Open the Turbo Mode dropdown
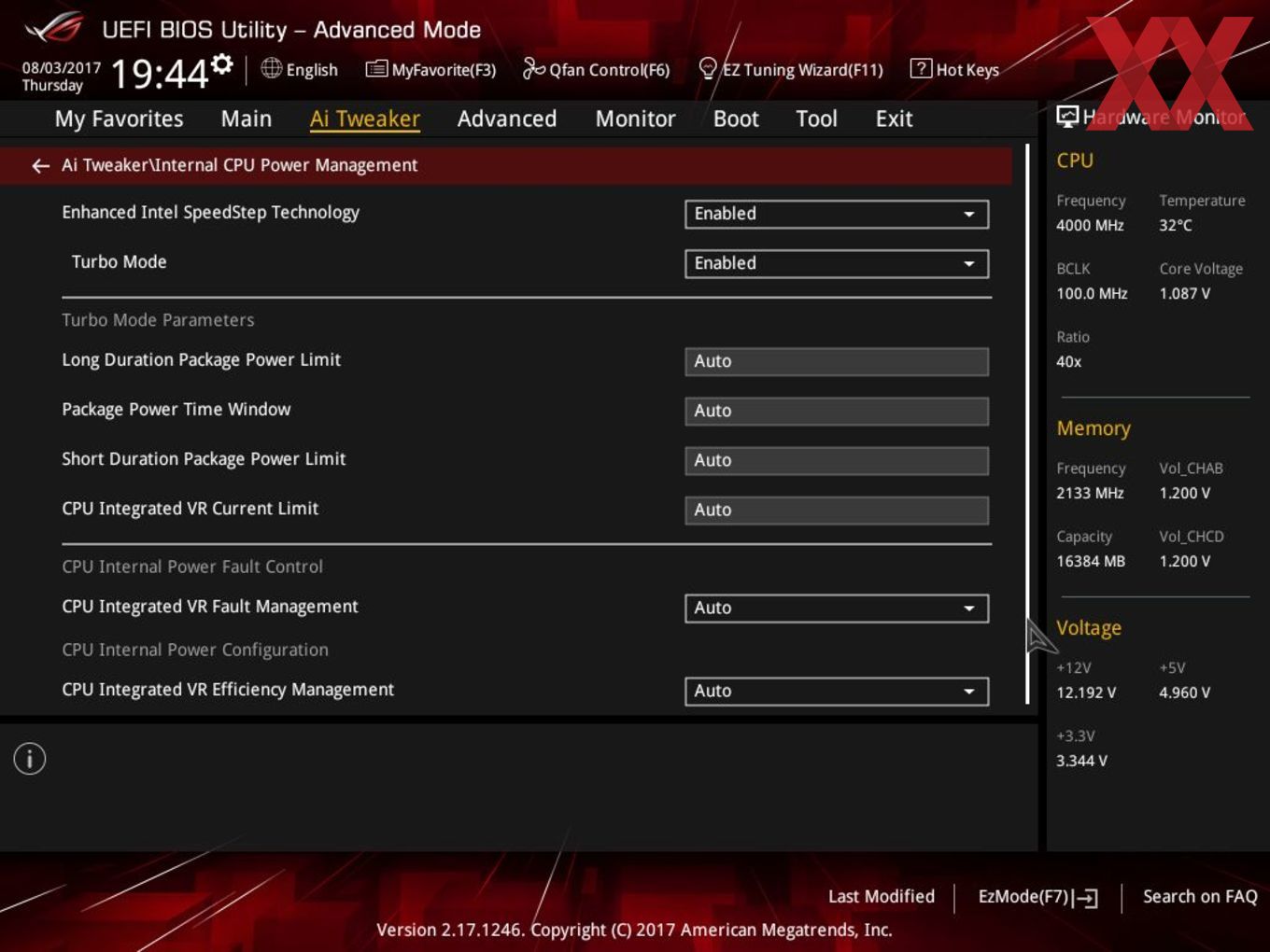Viewport: 1270px width, 952px height. [837, 263]
